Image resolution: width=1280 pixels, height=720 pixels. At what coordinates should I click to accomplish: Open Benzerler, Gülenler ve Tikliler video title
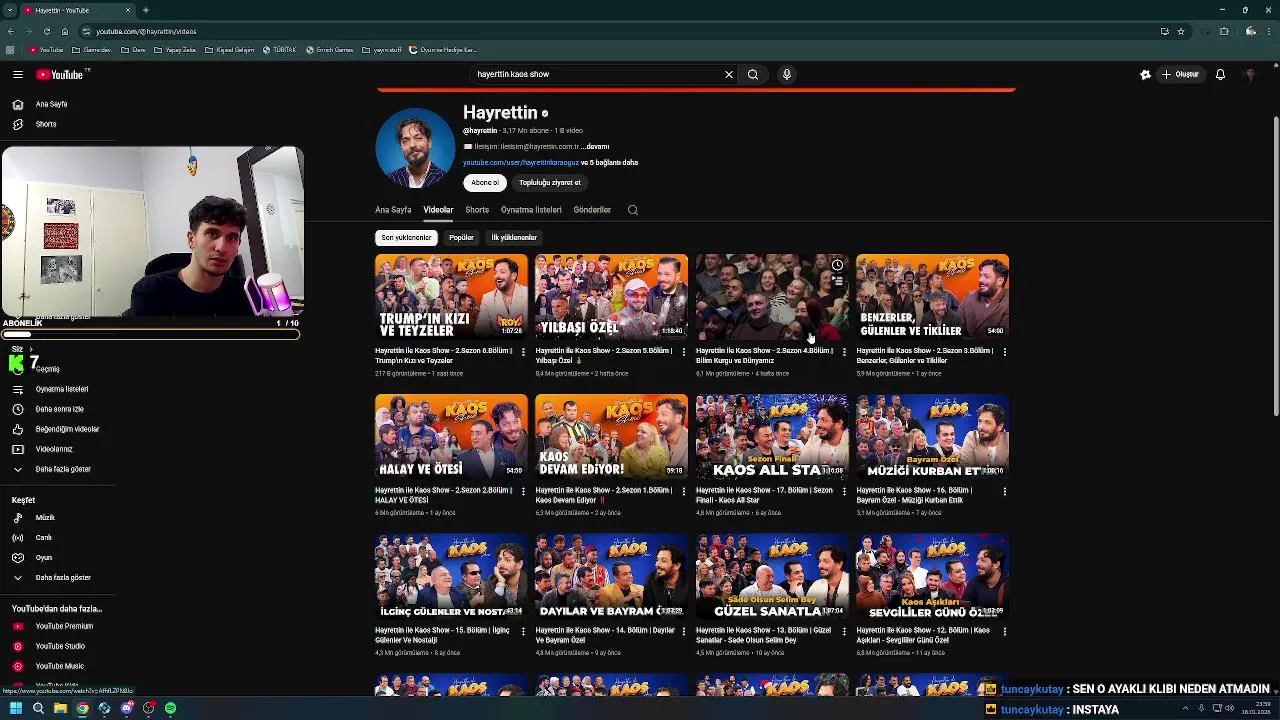click(x=925, y=356)
